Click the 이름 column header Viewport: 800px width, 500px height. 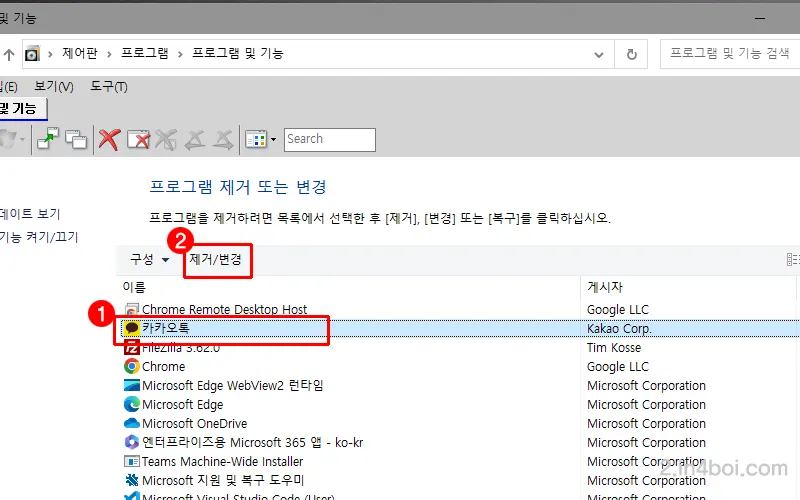[x=134, y=287]
